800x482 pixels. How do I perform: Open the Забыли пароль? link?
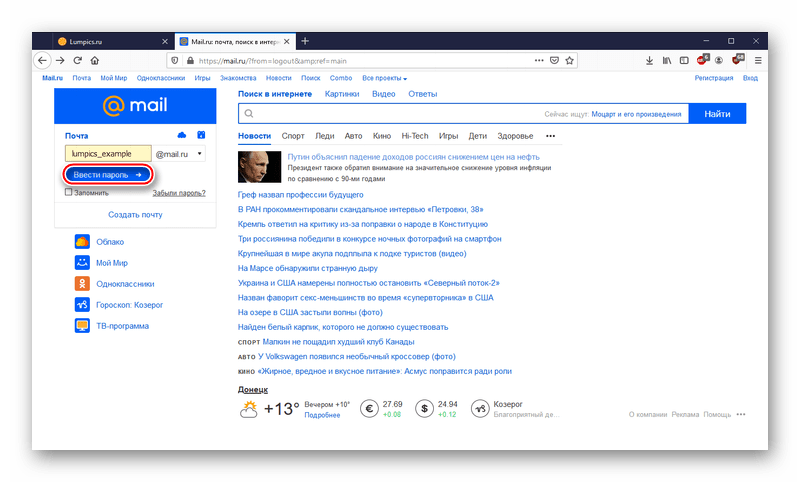click(179, 193)
